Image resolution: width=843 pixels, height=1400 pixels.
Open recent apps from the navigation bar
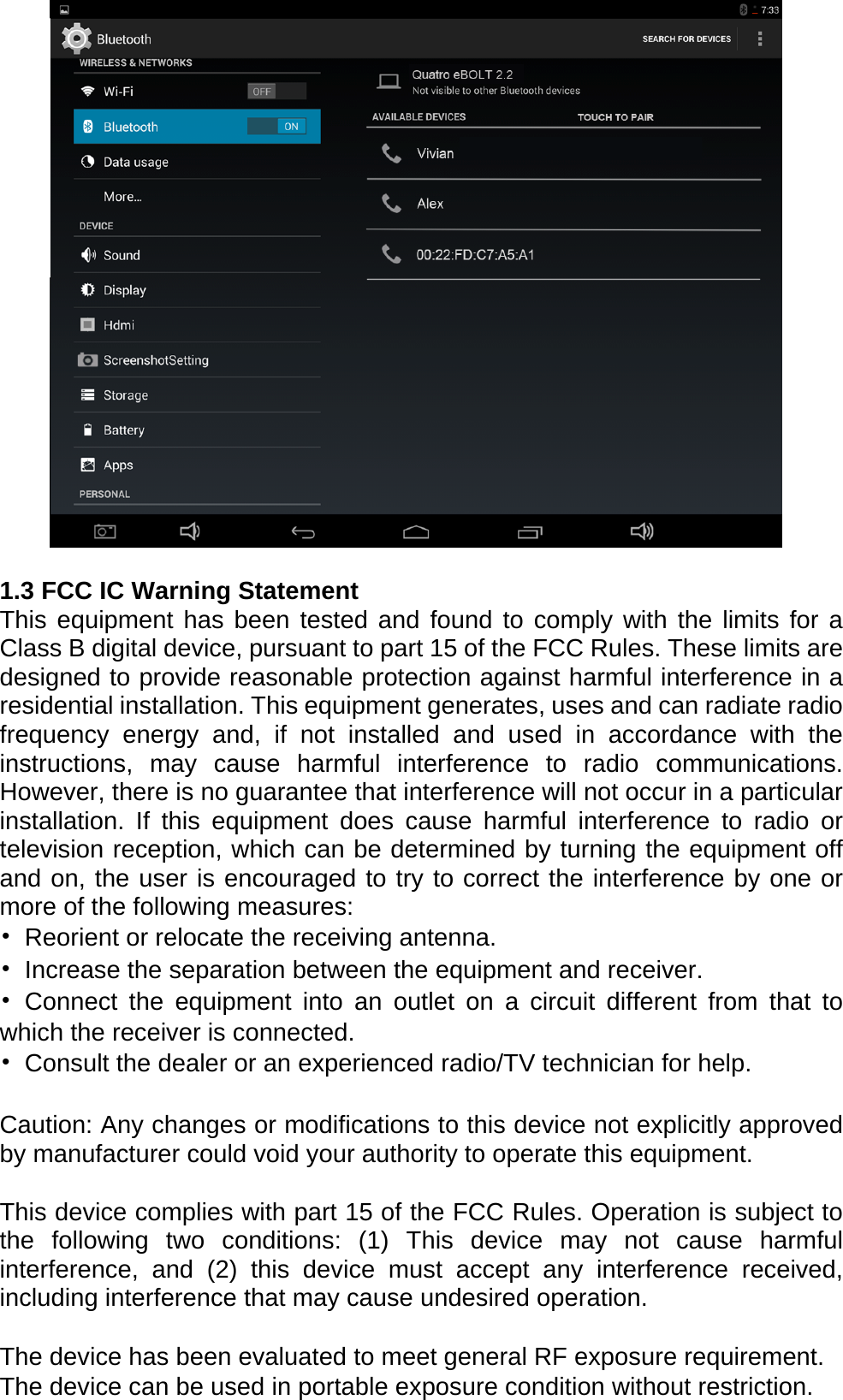coord(530,531)
